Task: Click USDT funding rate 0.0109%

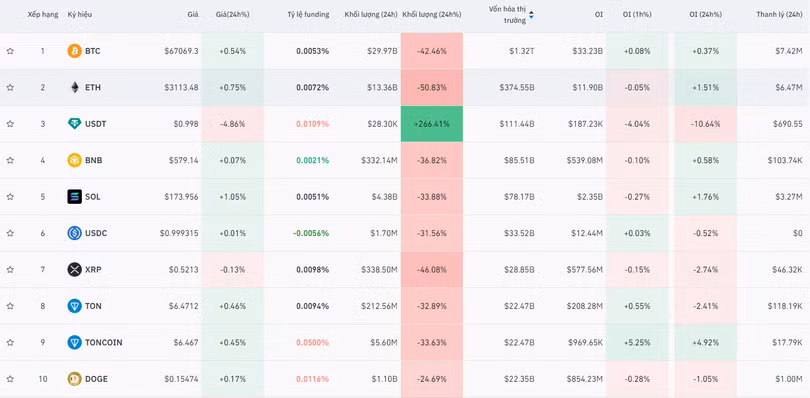Action: (x=313, y=124)
